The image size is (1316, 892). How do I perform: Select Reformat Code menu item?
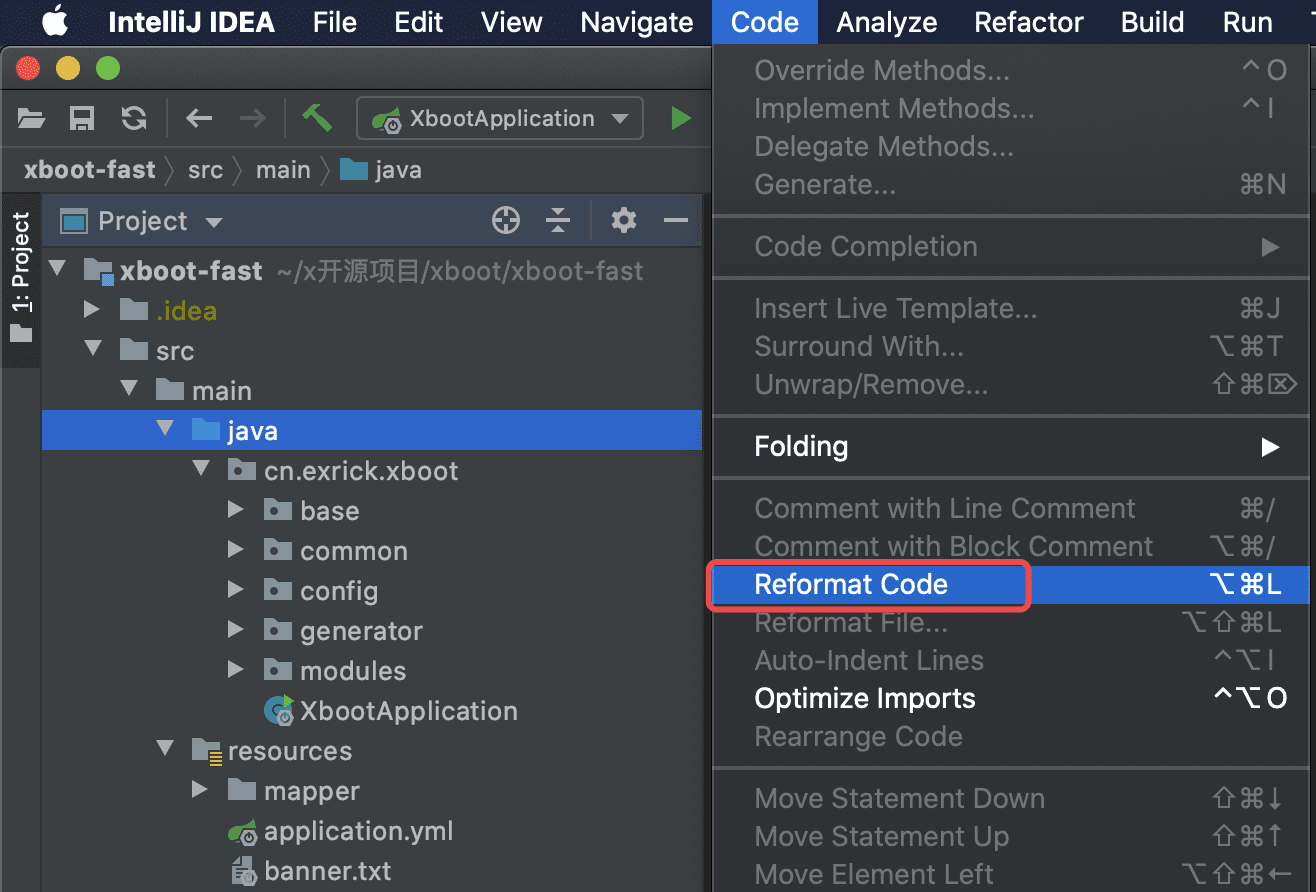pyautogui.click(x=851, y=585)
